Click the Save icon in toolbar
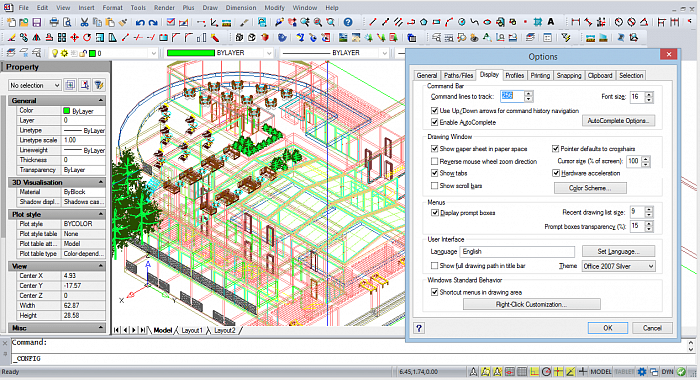 point(37,22)
